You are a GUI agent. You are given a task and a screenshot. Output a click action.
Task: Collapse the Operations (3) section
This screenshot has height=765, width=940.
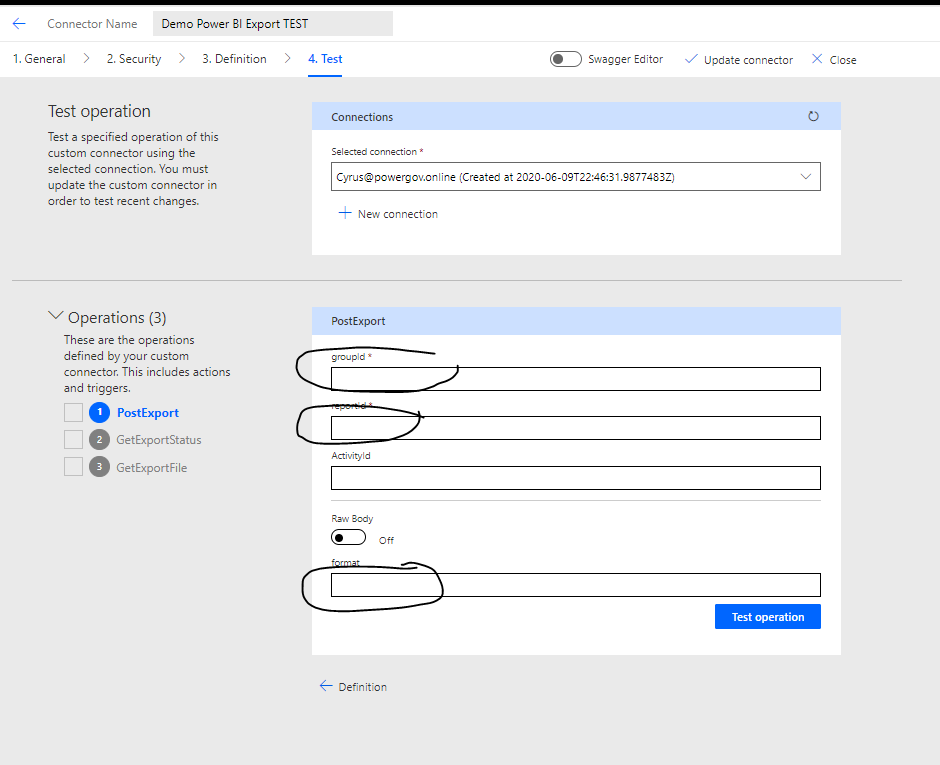click(55, 317)
